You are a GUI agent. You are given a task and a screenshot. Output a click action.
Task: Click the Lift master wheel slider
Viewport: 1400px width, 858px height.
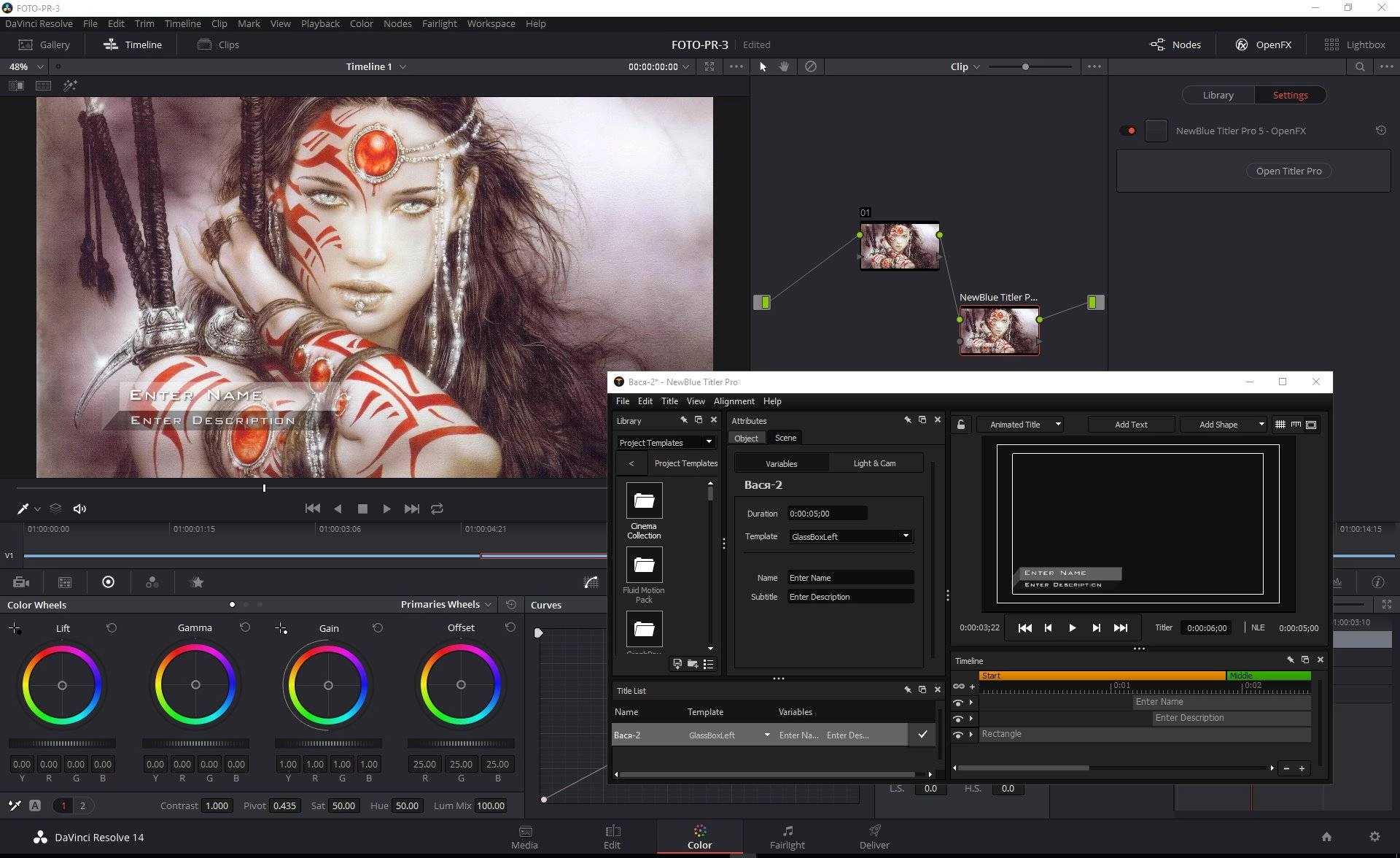62,743
